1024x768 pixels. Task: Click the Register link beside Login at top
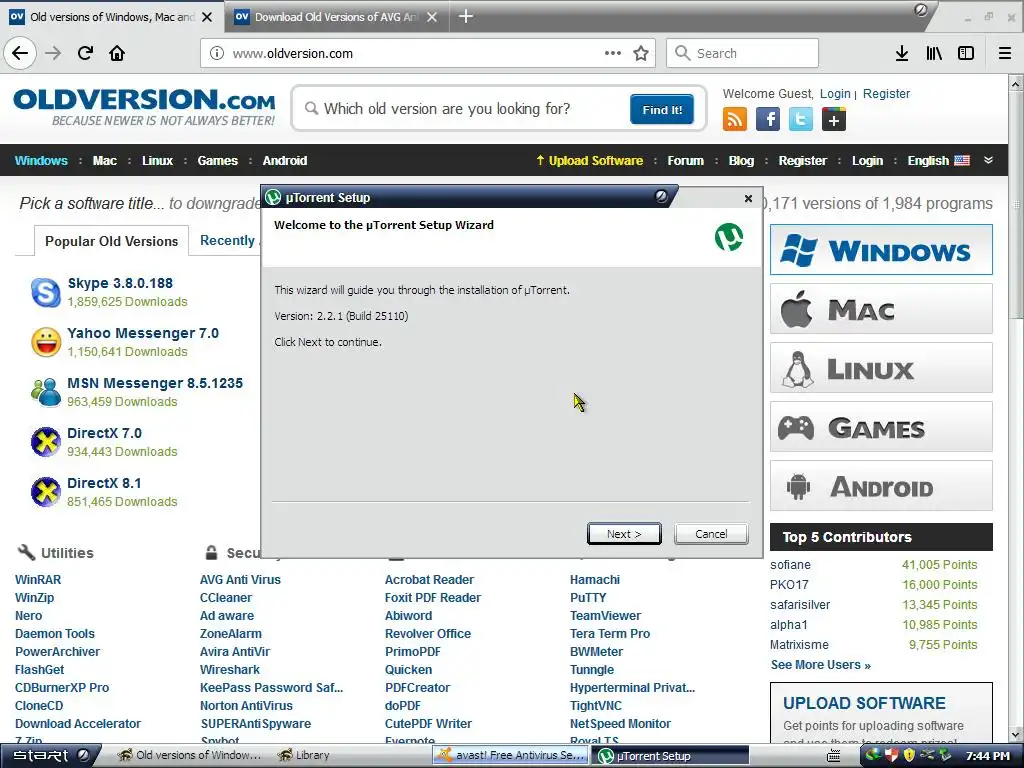(886, 93)
